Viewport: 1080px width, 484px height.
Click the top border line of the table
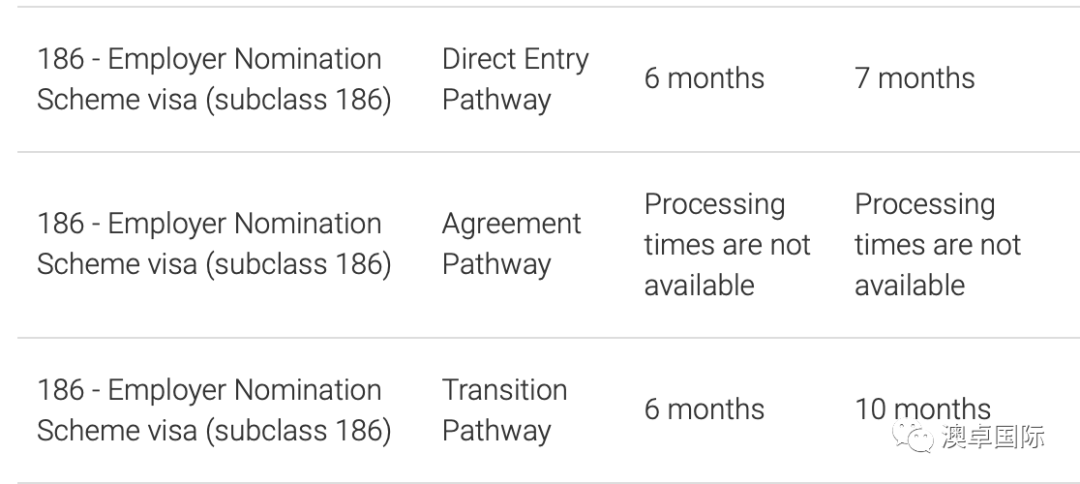pos(548,7)
